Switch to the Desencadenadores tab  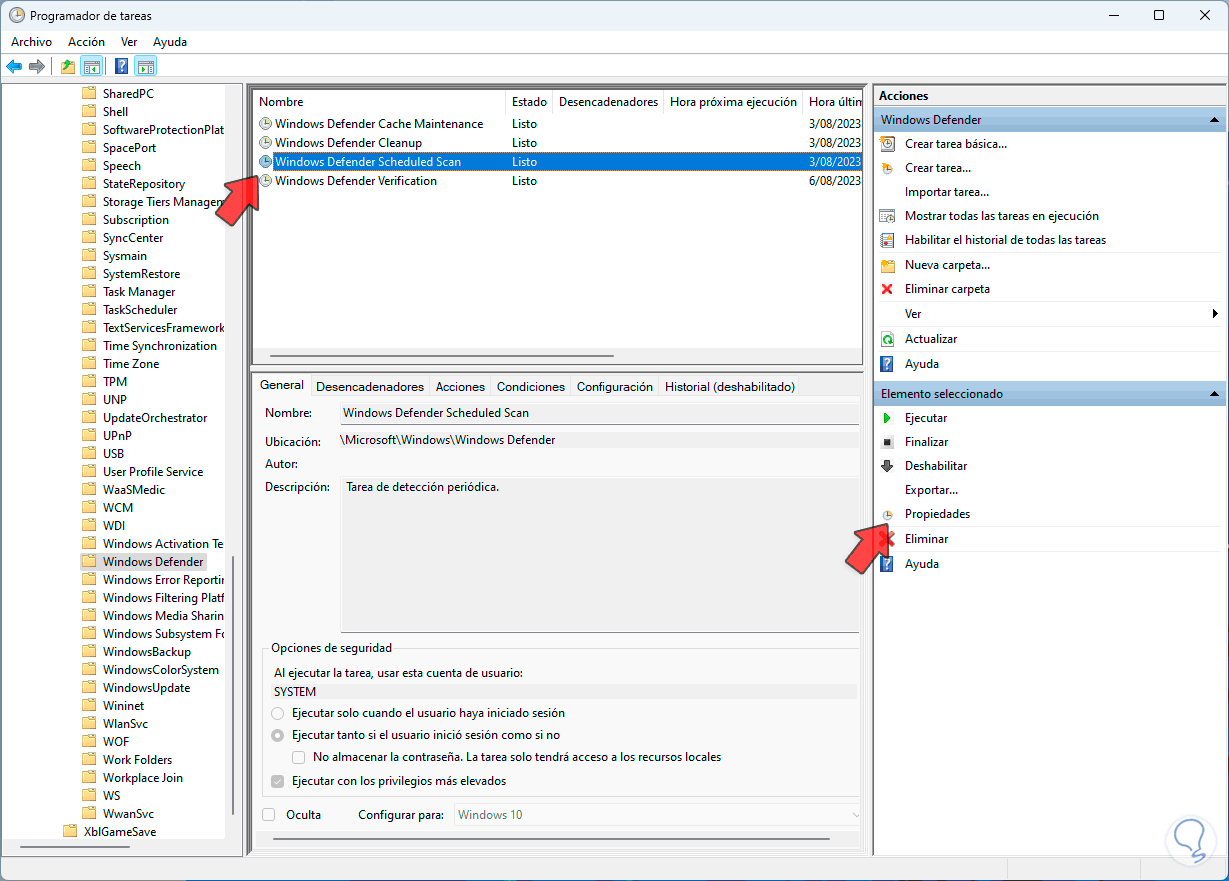[370, 387]
